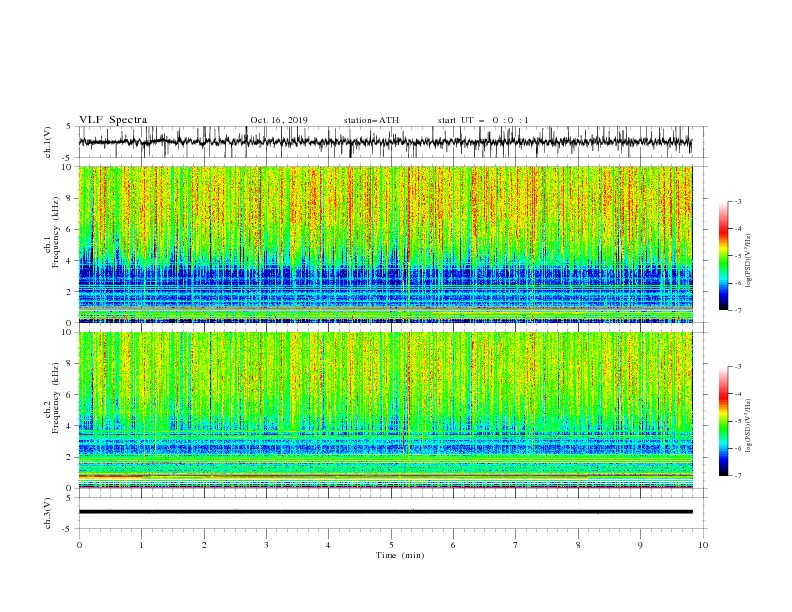Click time axis tick label '5'
Image resolution: width=792 pixels, height=612 pixels.
coord(391,545)
